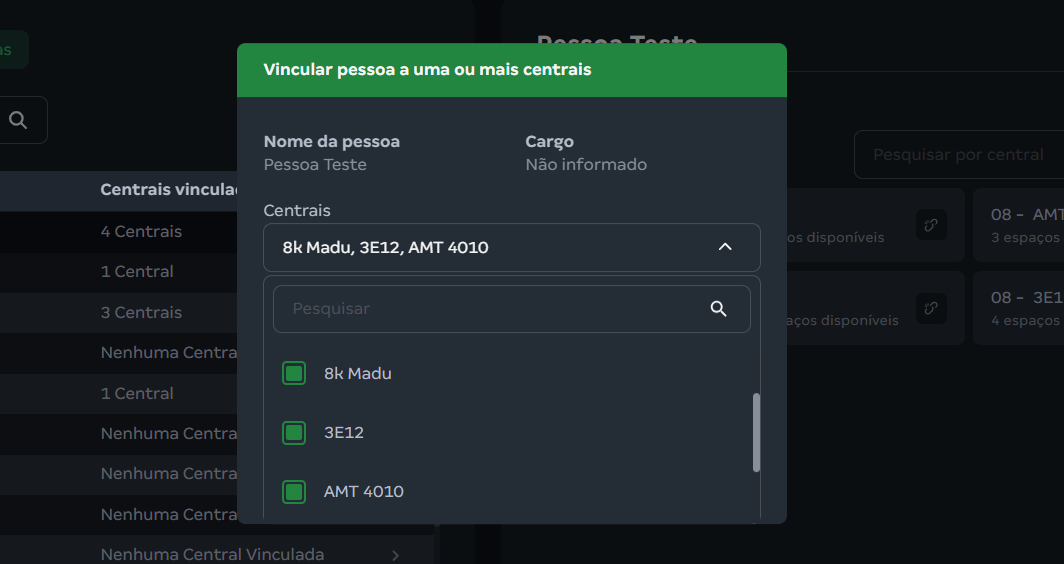The height and width of the screenshot is (564, 1064).
Task: Click the scrollbar in the centrais options list
Action: [756, 432]
